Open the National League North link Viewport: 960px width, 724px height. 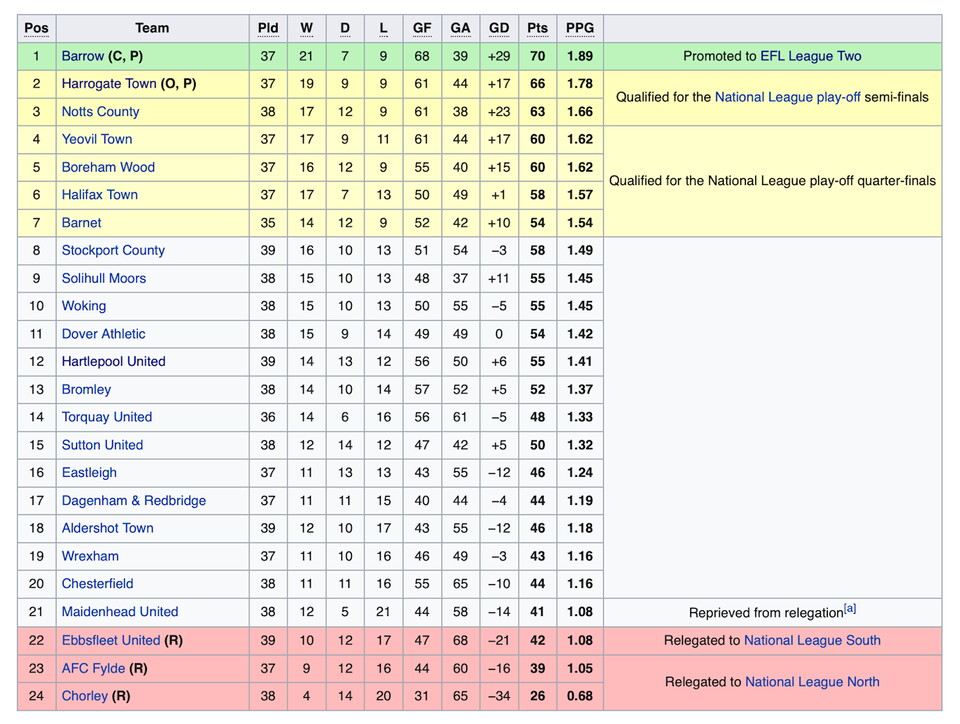pyautogui.click(x=812, y=682)
